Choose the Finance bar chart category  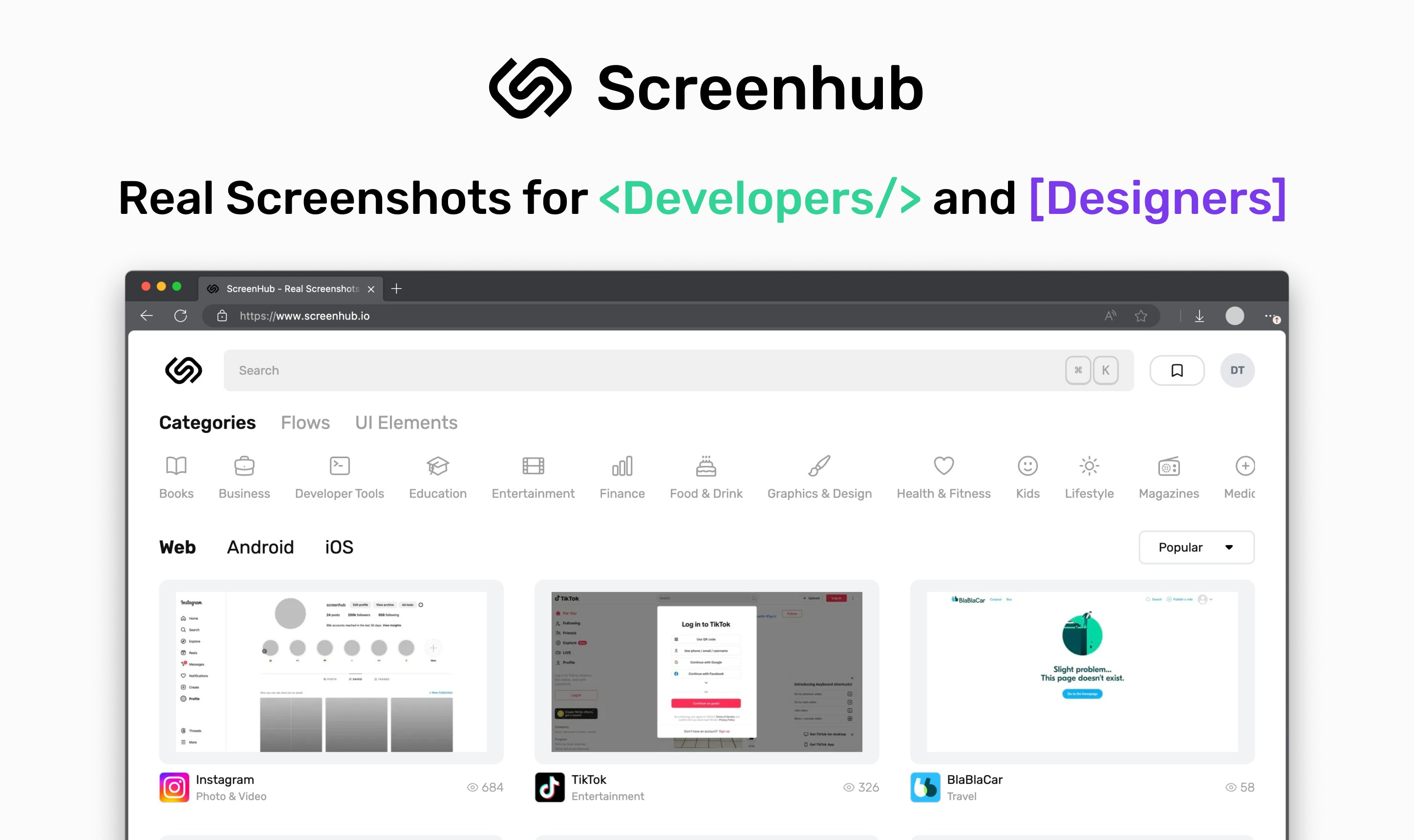(622, 466)
